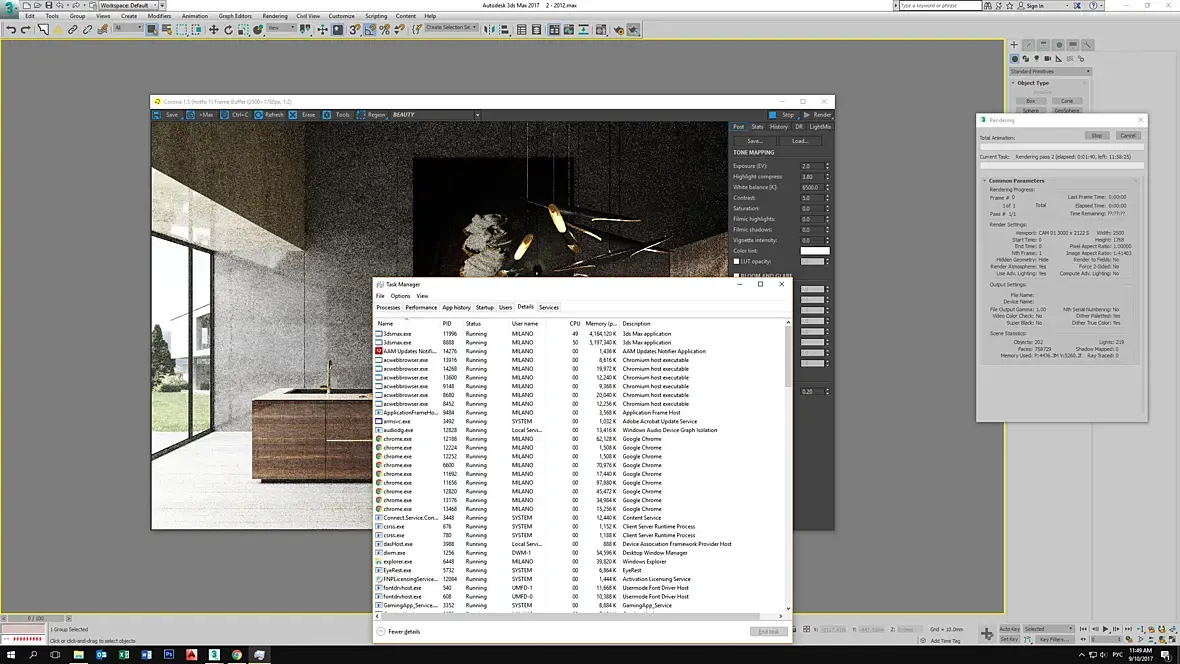
Task: Select the Rotate transform tool
Action: (x=229, y=30)
